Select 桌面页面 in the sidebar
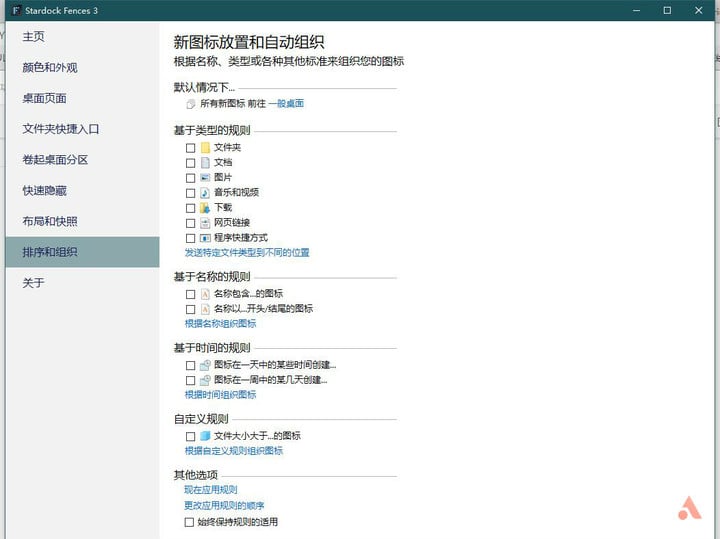 (x=83, y=98)
